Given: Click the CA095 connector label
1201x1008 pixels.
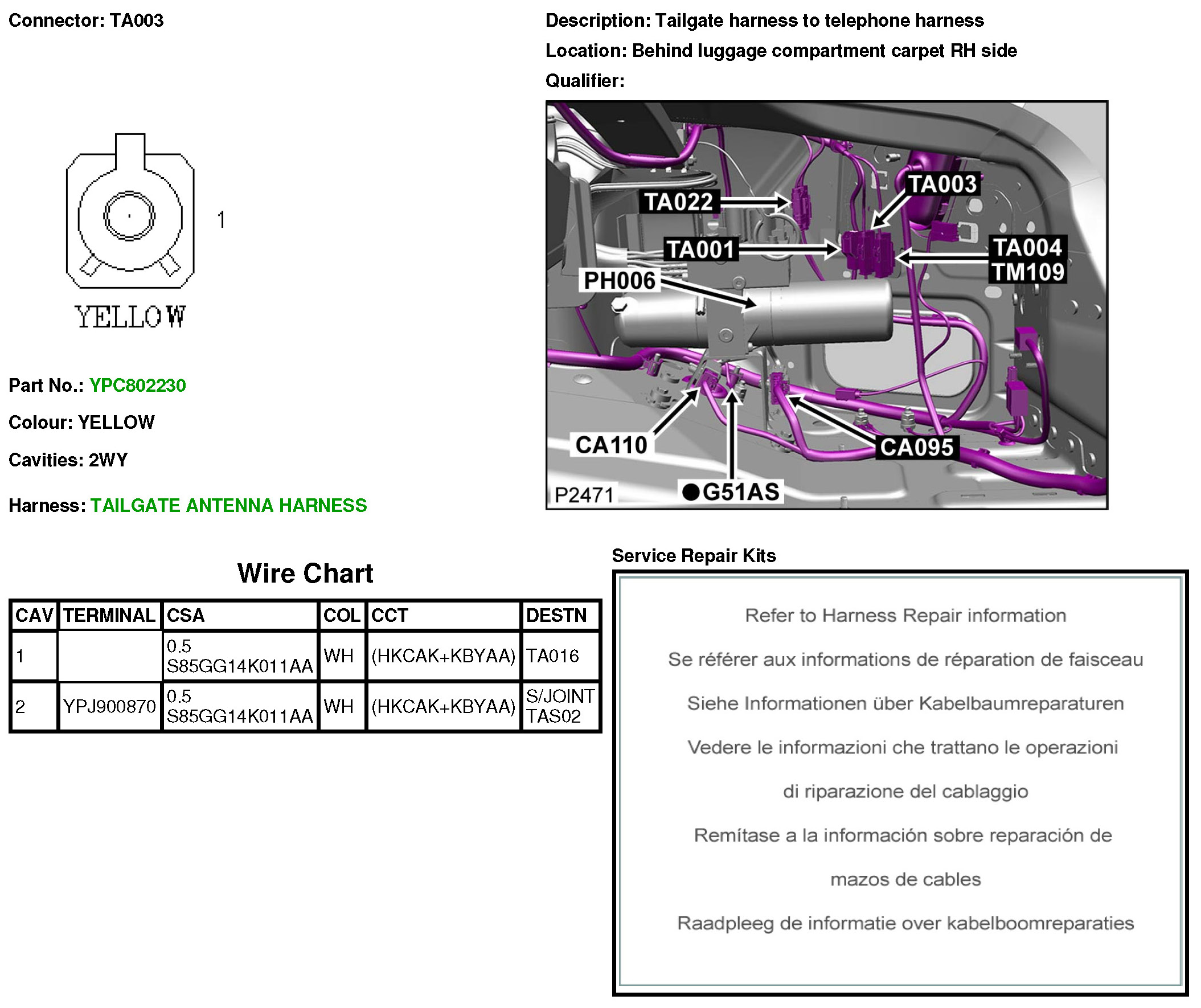Looking at the screenshot, I should [x=916, y=448].
